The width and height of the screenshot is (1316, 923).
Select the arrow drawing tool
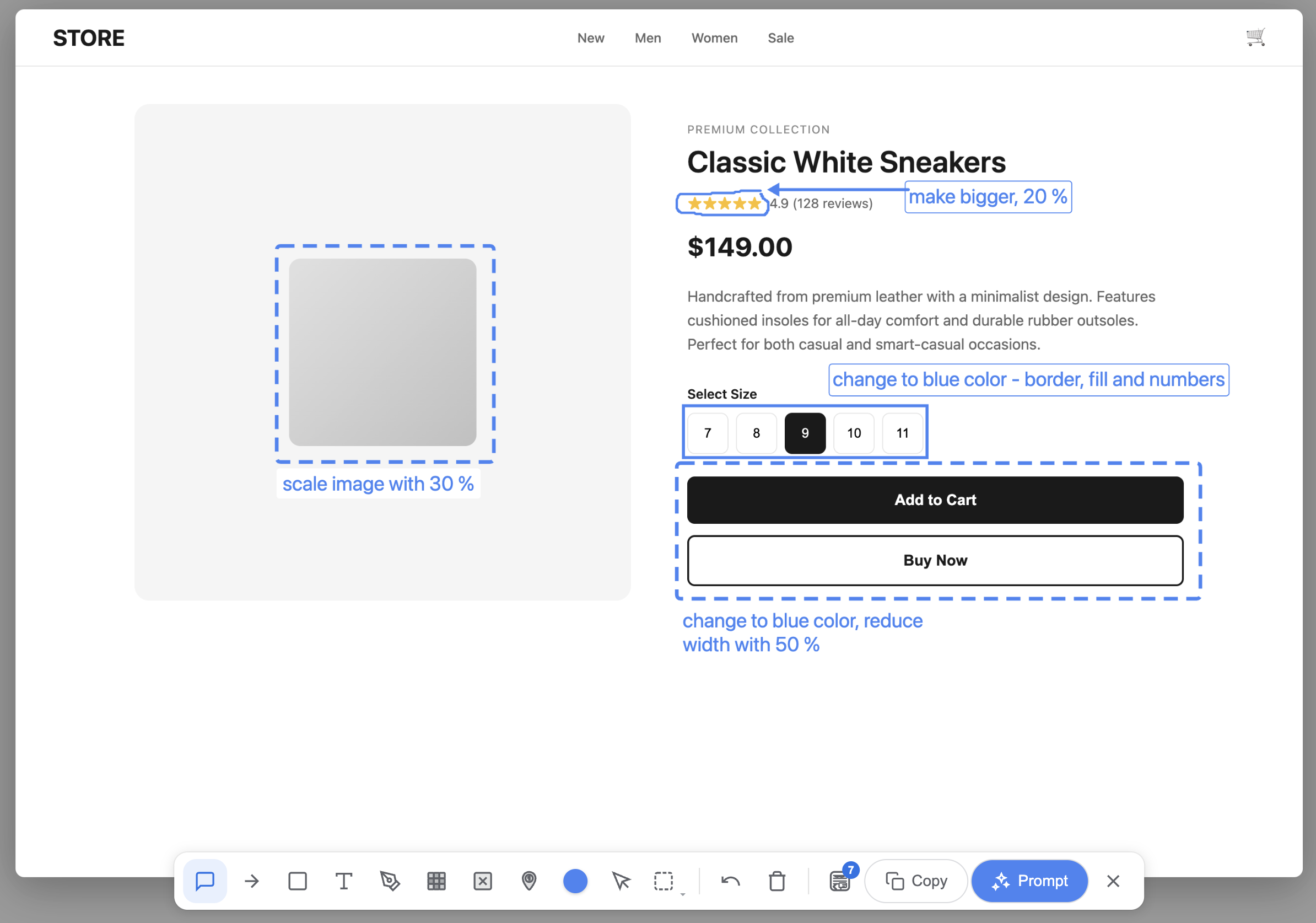click(x=251, y=881)
